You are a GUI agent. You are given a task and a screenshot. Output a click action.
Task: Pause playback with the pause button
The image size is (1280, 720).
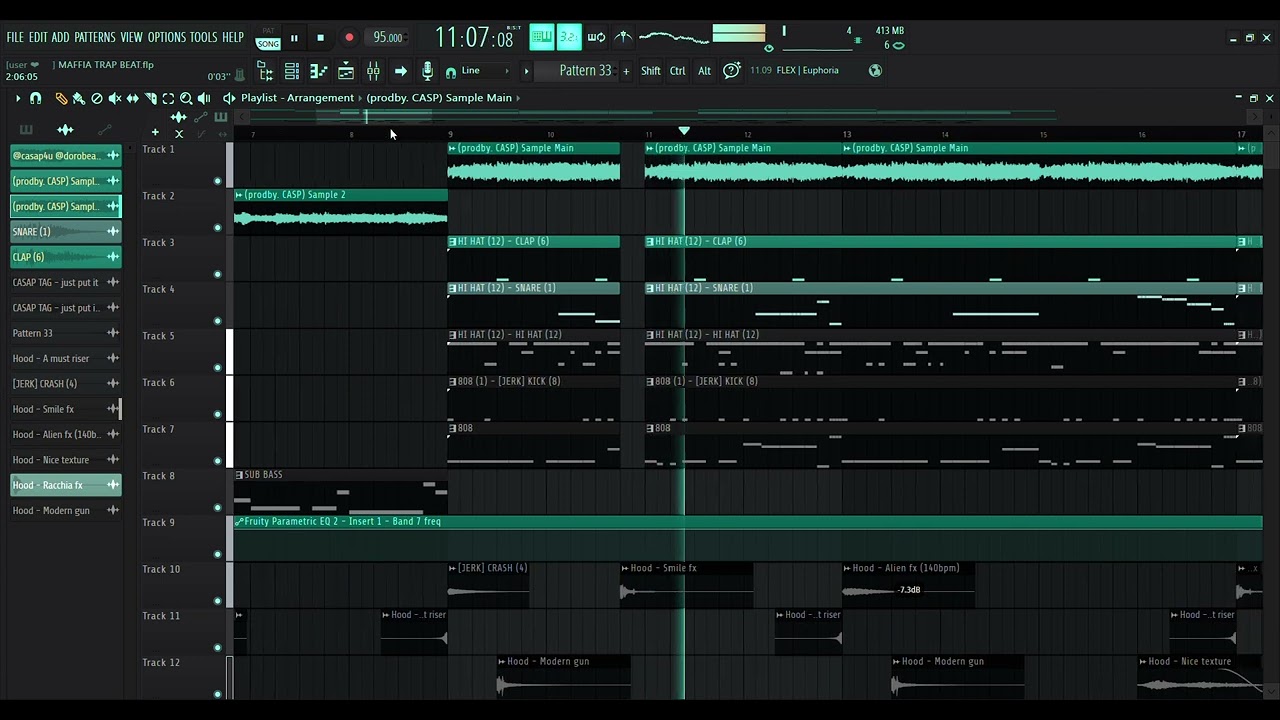tap(294, 38)
